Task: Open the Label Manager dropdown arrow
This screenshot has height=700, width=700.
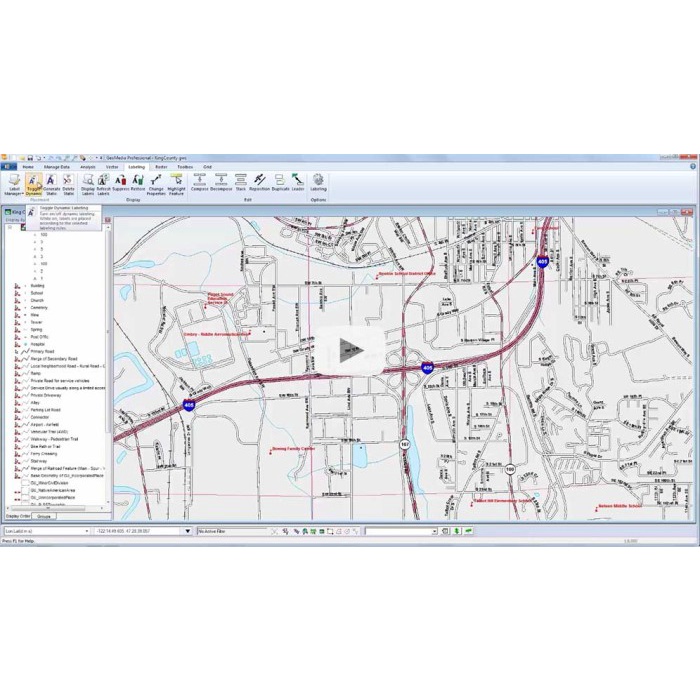Action: click(x=23, y=194)
